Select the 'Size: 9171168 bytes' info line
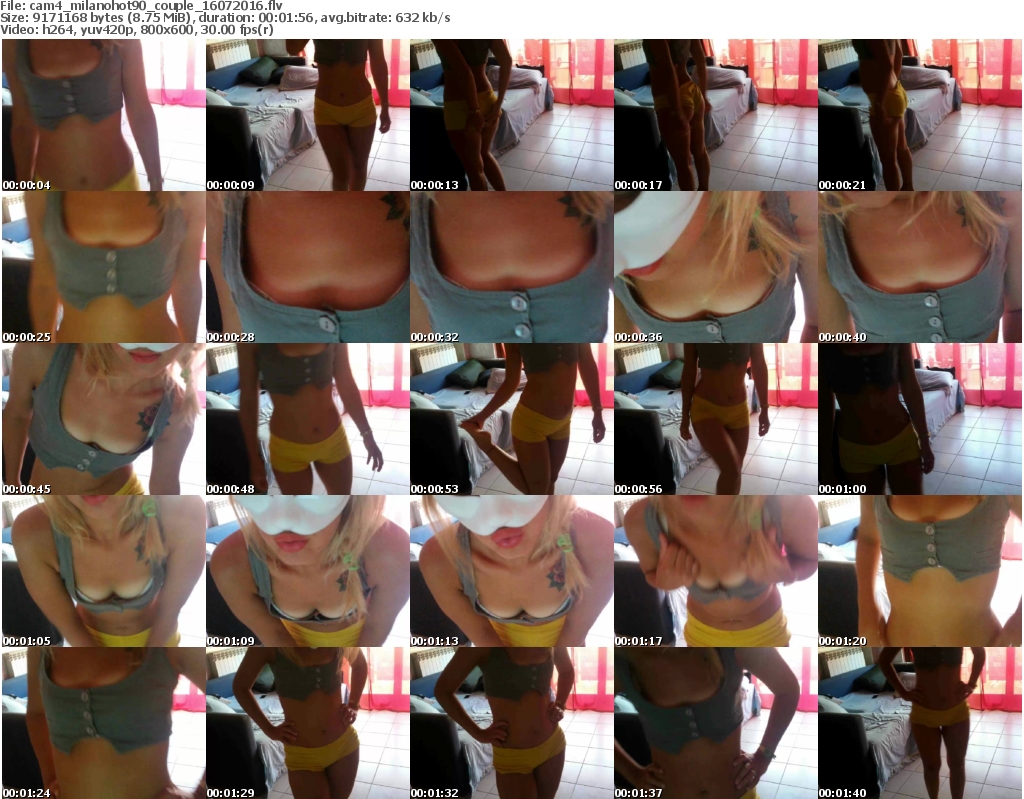This screenshot has height=799, width=1024. 225,18
